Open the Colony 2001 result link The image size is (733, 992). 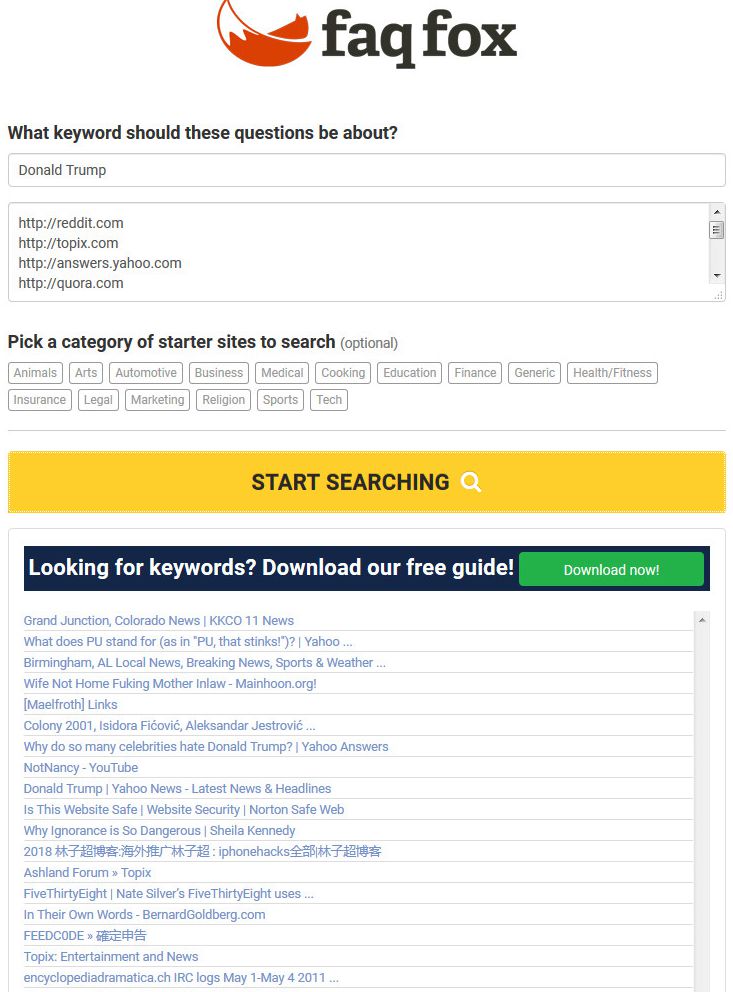pyautogui.click(x=169, y=726)
